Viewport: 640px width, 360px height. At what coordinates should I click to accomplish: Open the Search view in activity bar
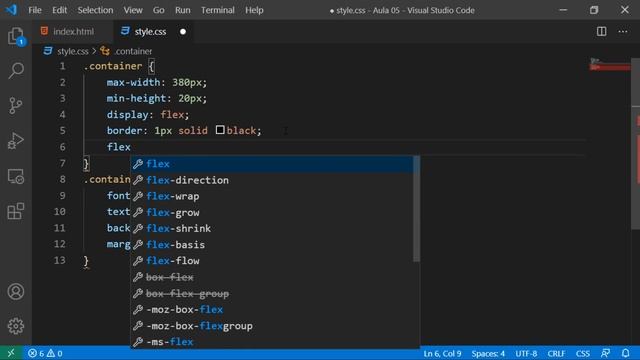[x=16, y=71]
